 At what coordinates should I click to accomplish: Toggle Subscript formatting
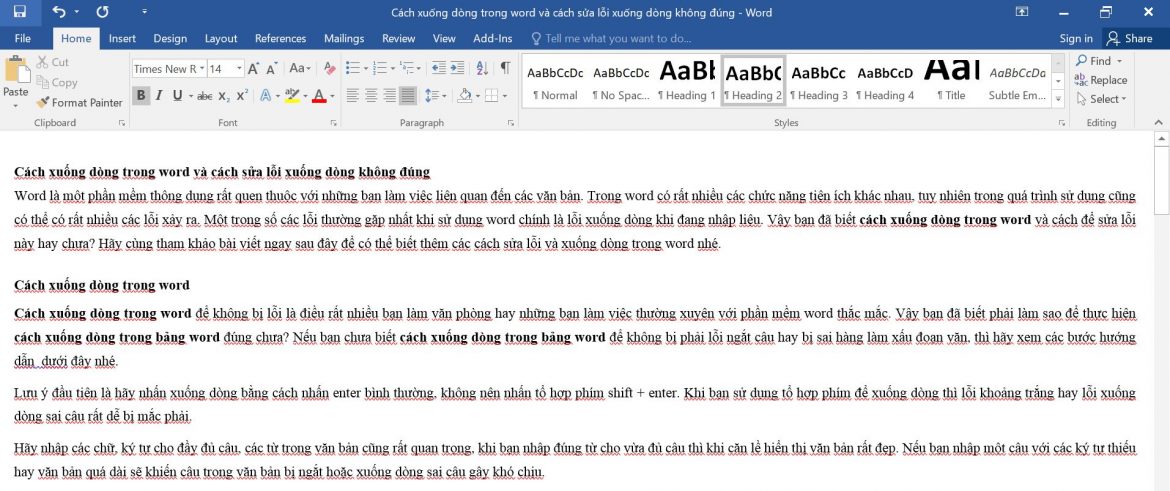[x=224, y=96]
